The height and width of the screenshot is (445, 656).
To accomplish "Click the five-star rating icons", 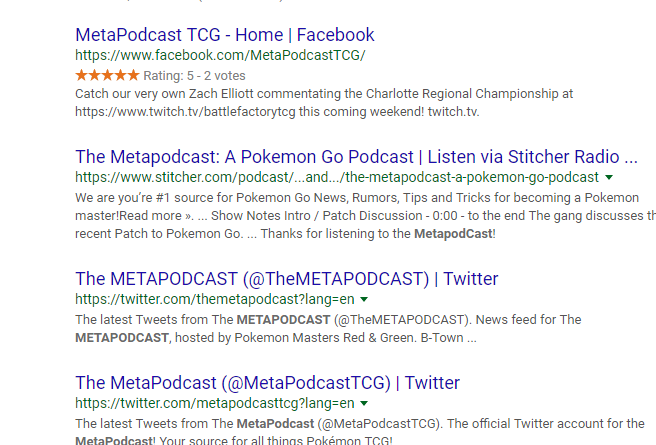I will [107, 75].
